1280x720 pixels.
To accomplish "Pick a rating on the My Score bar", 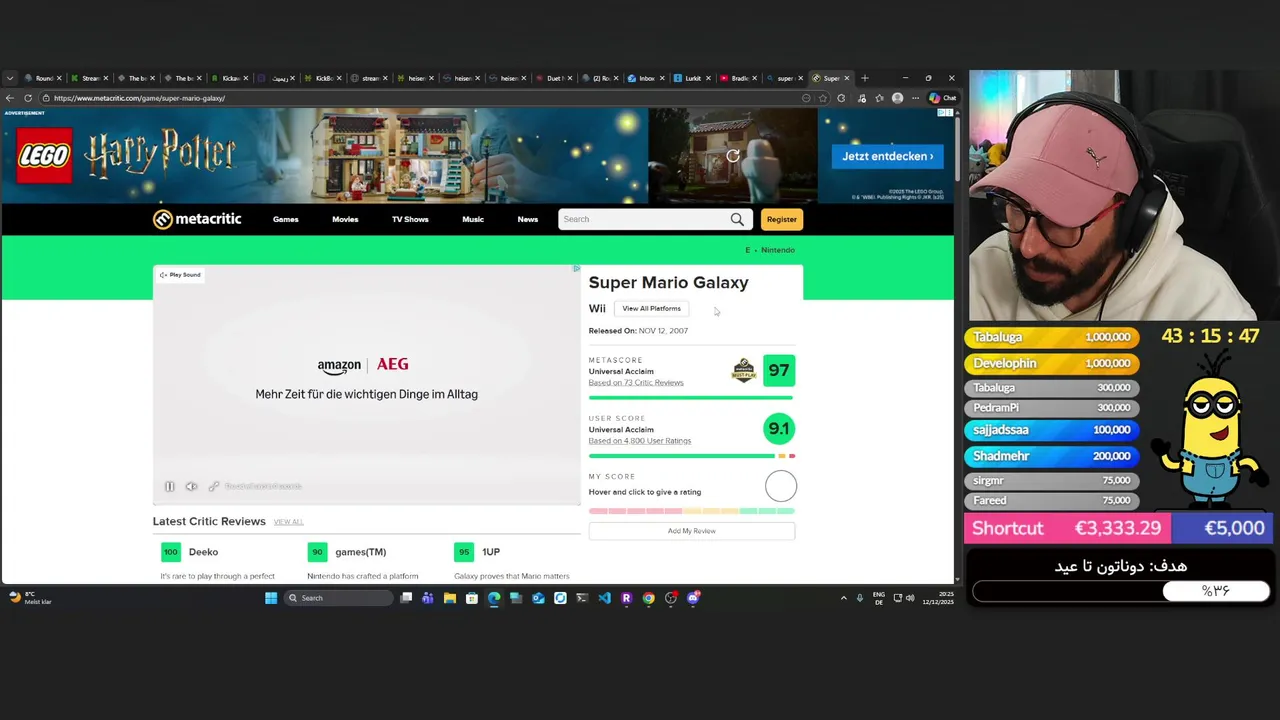I will coord(692,511).
